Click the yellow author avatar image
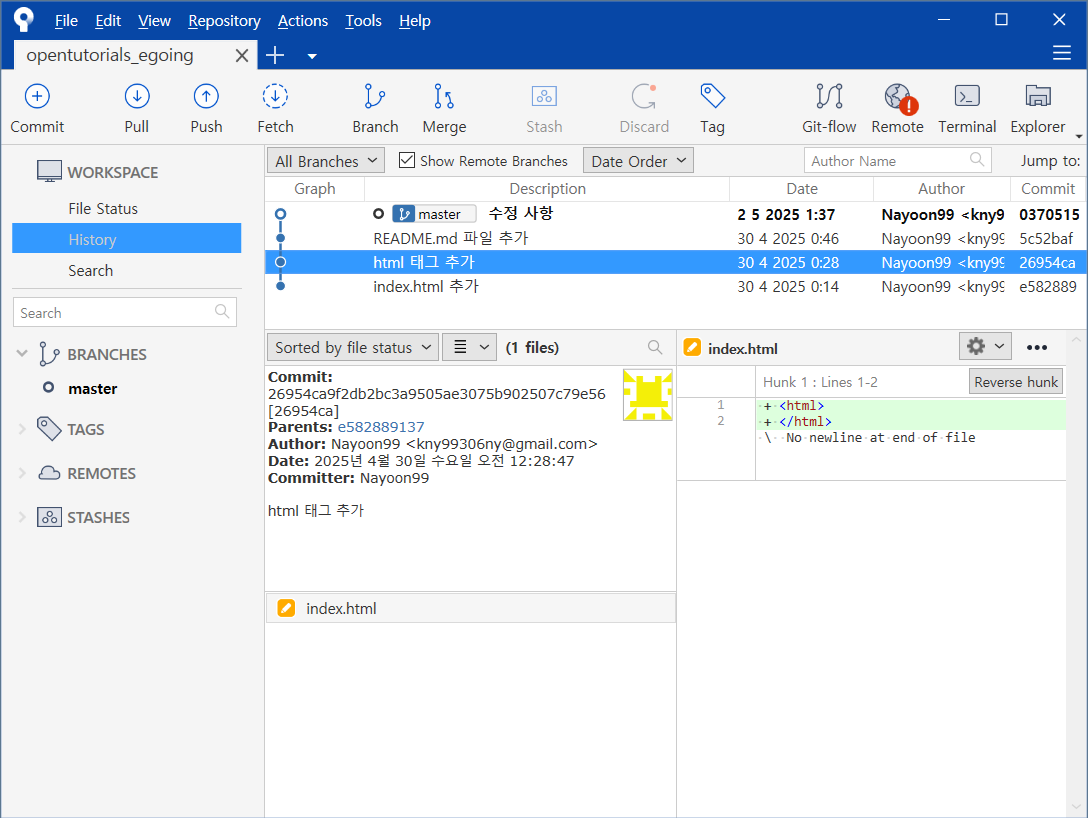 coord(647,395)
